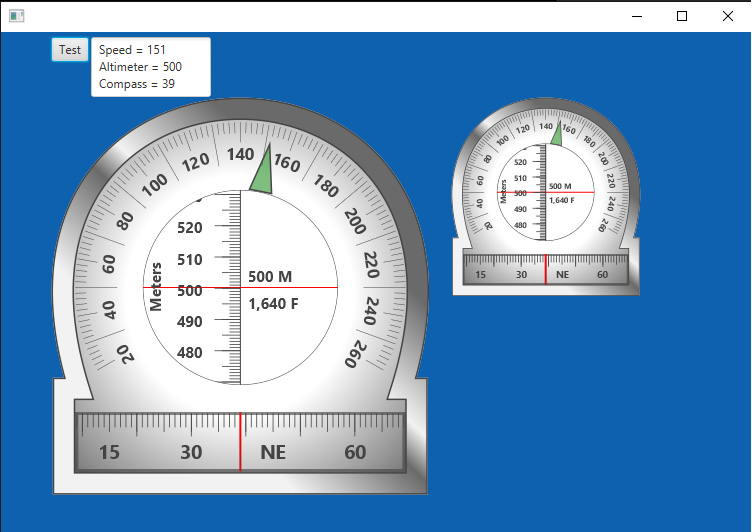Click the NE heading on the large compass strip

pos(273,452)
